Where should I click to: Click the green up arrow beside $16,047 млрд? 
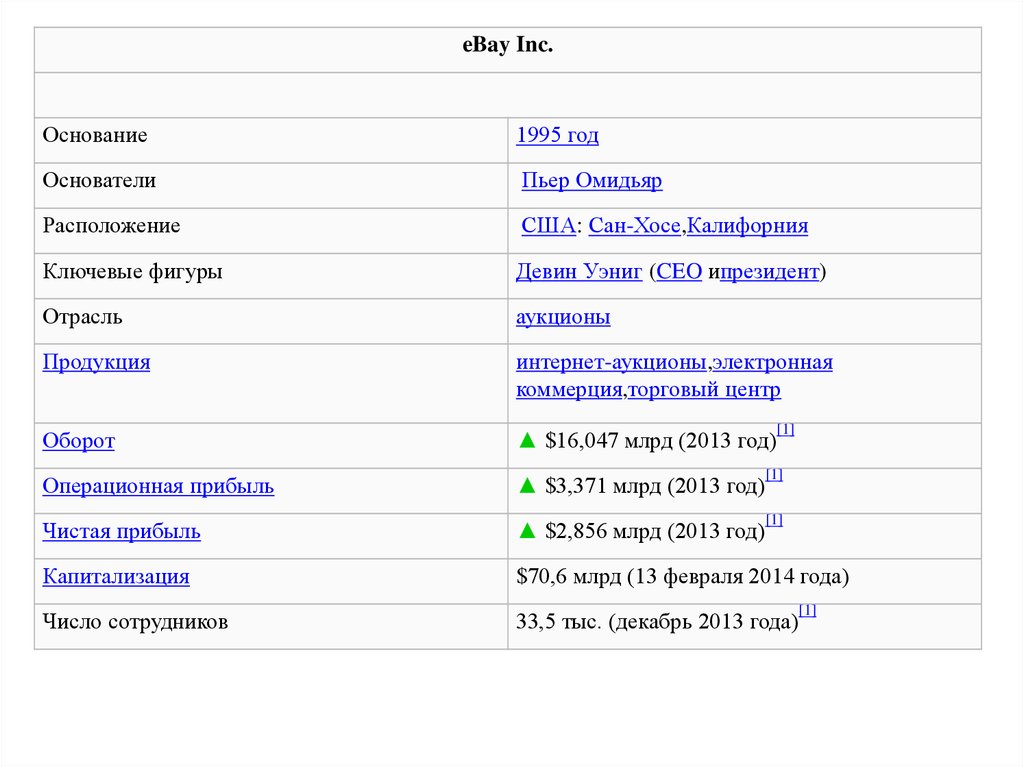(527, 440)
